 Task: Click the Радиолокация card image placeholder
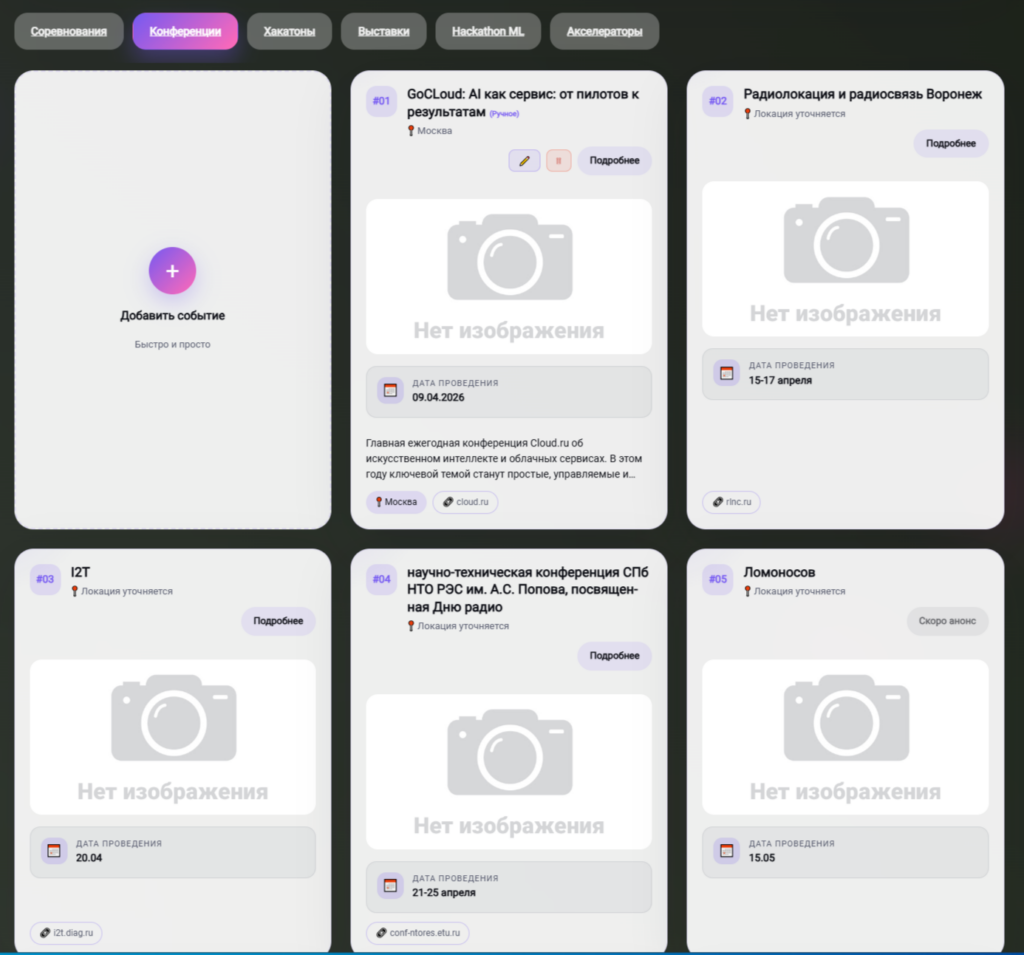[845, 259]
